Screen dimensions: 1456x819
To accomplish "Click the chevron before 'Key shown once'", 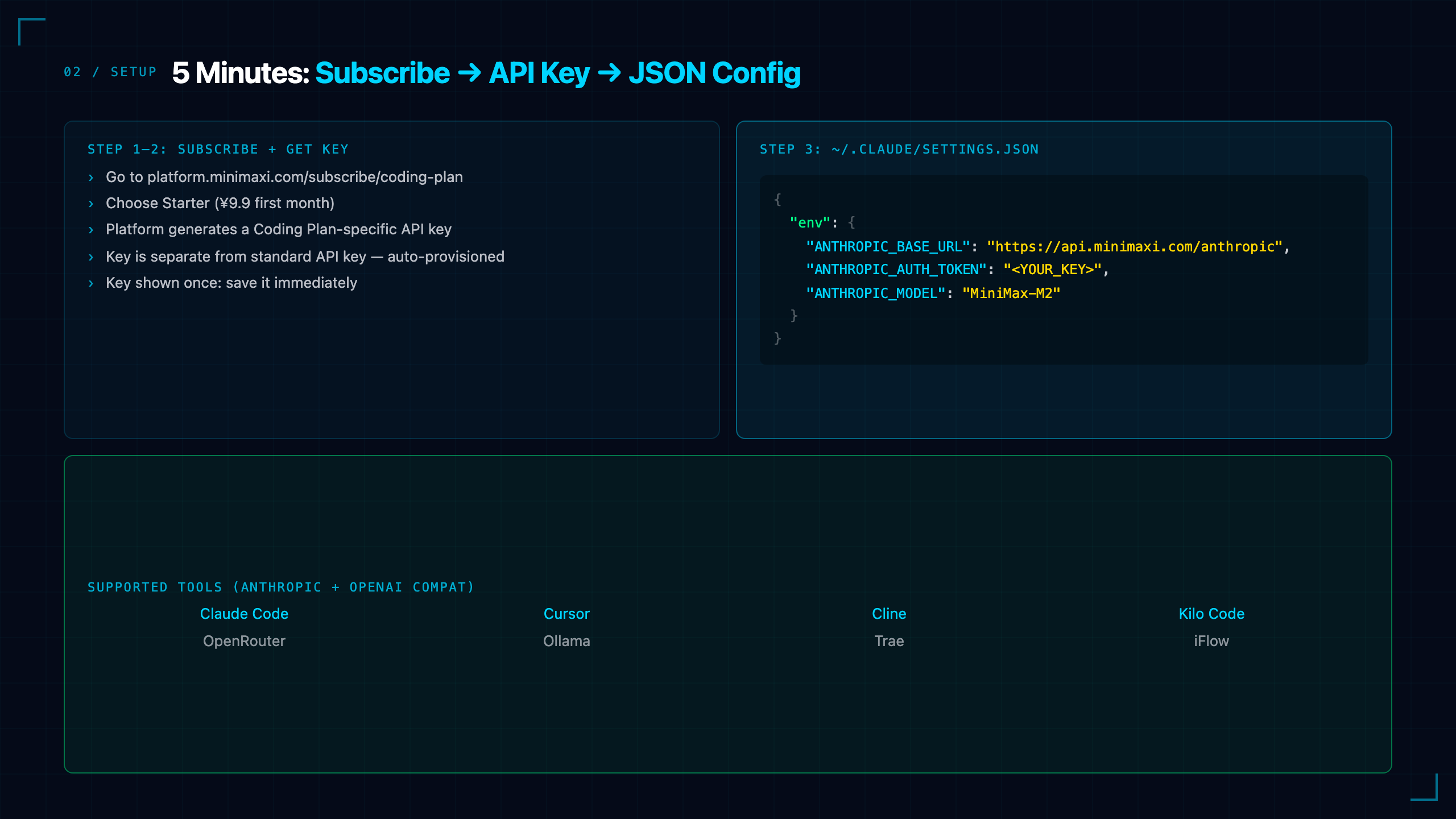I will click(91, 284).
